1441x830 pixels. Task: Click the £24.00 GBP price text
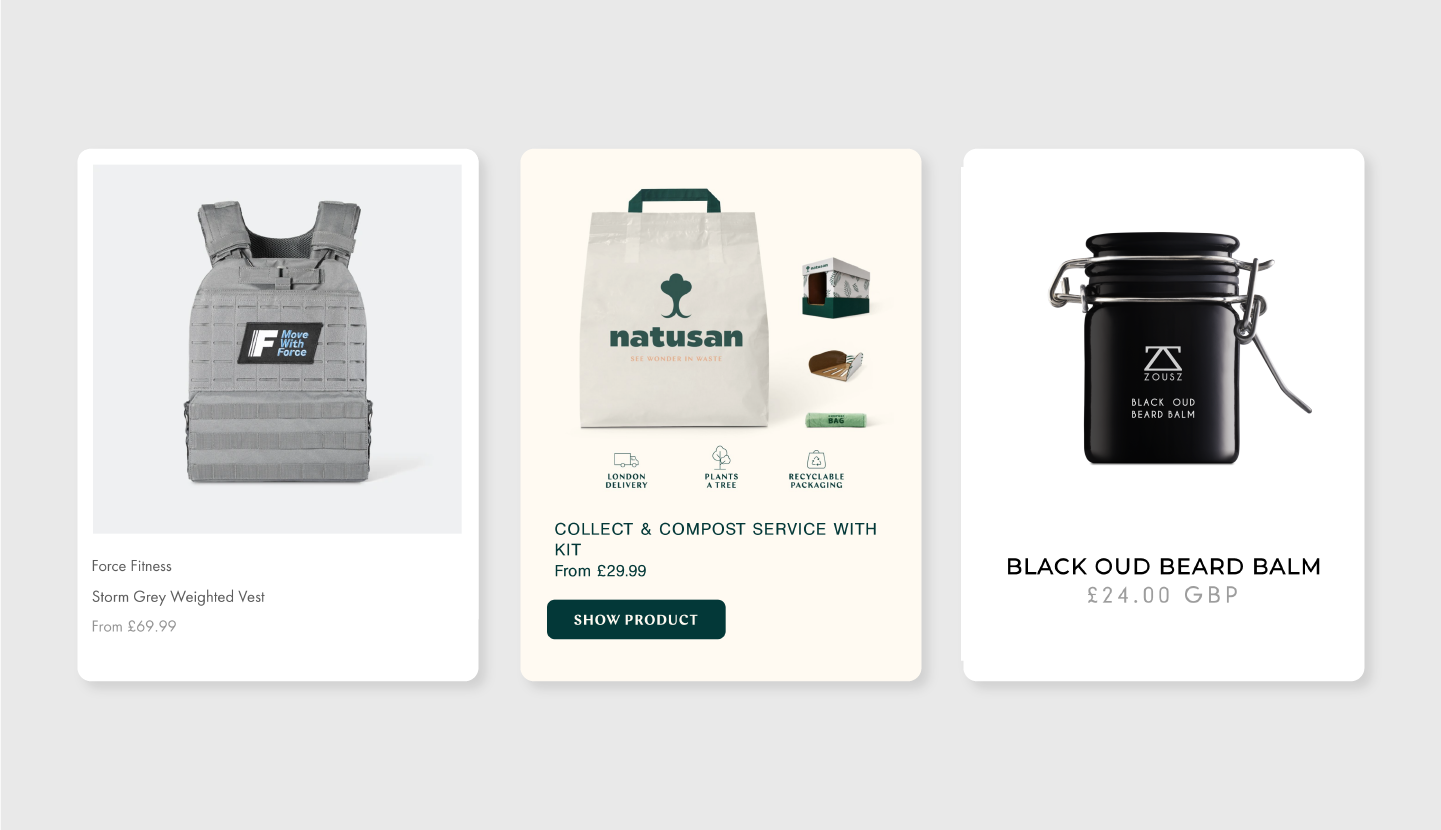coord(1163,596)
